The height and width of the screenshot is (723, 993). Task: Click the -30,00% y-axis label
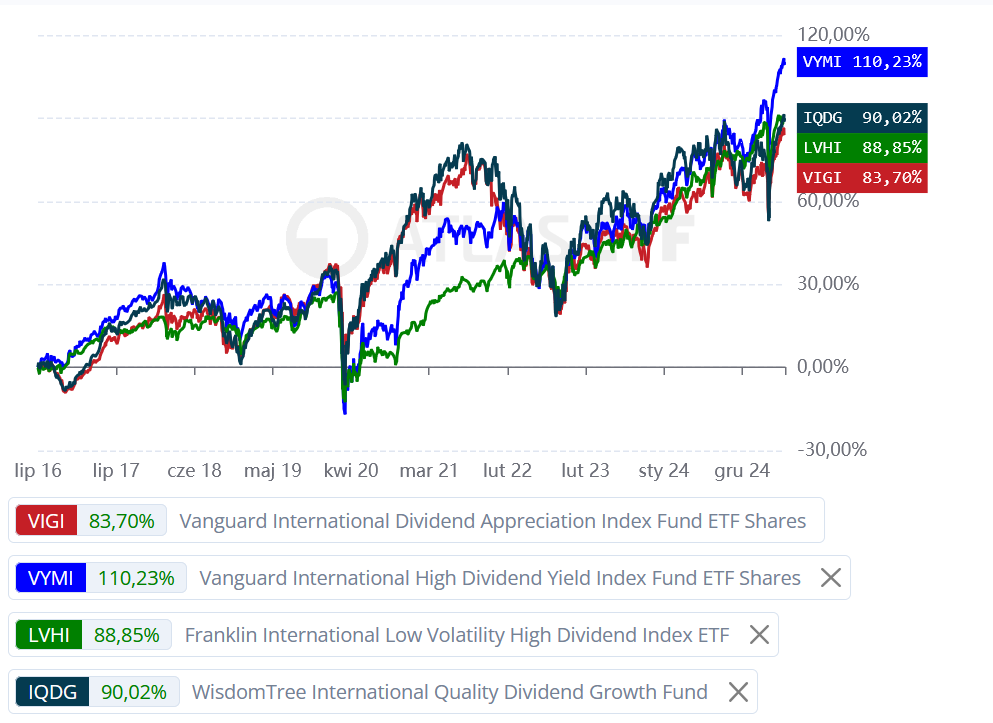pyautogui.click(x=832, y=450)
